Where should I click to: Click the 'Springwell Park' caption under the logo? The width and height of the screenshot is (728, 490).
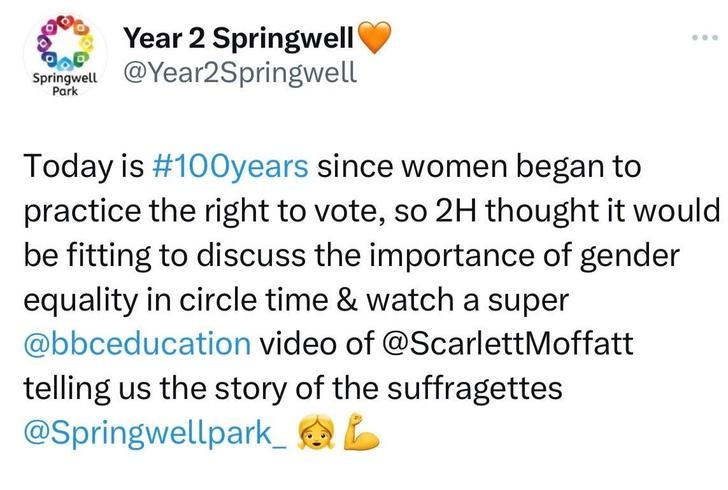pyautogui.click(x=64, y=81)
